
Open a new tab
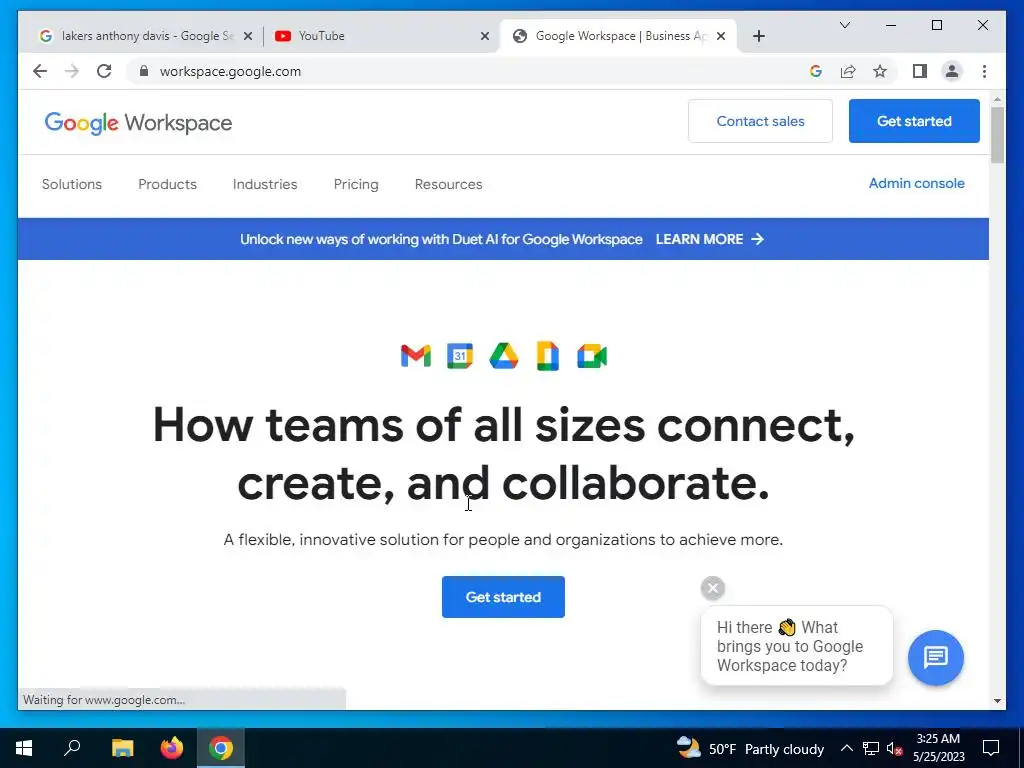coord(758,36)
